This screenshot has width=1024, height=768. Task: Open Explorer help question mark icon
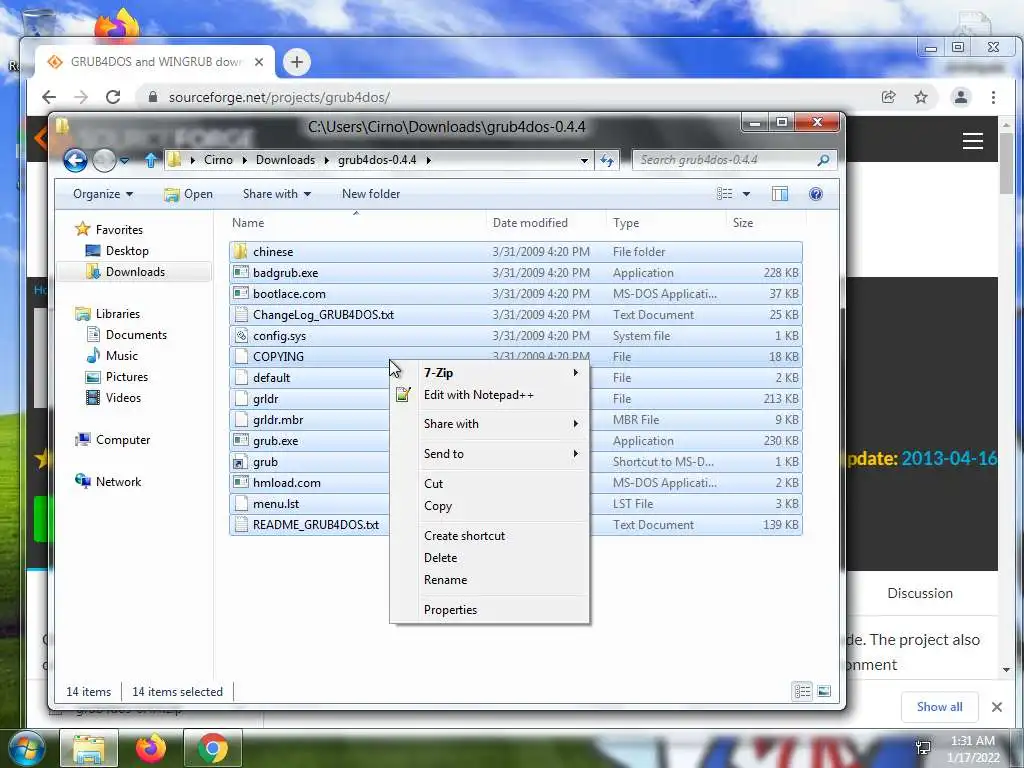[816, 194]
